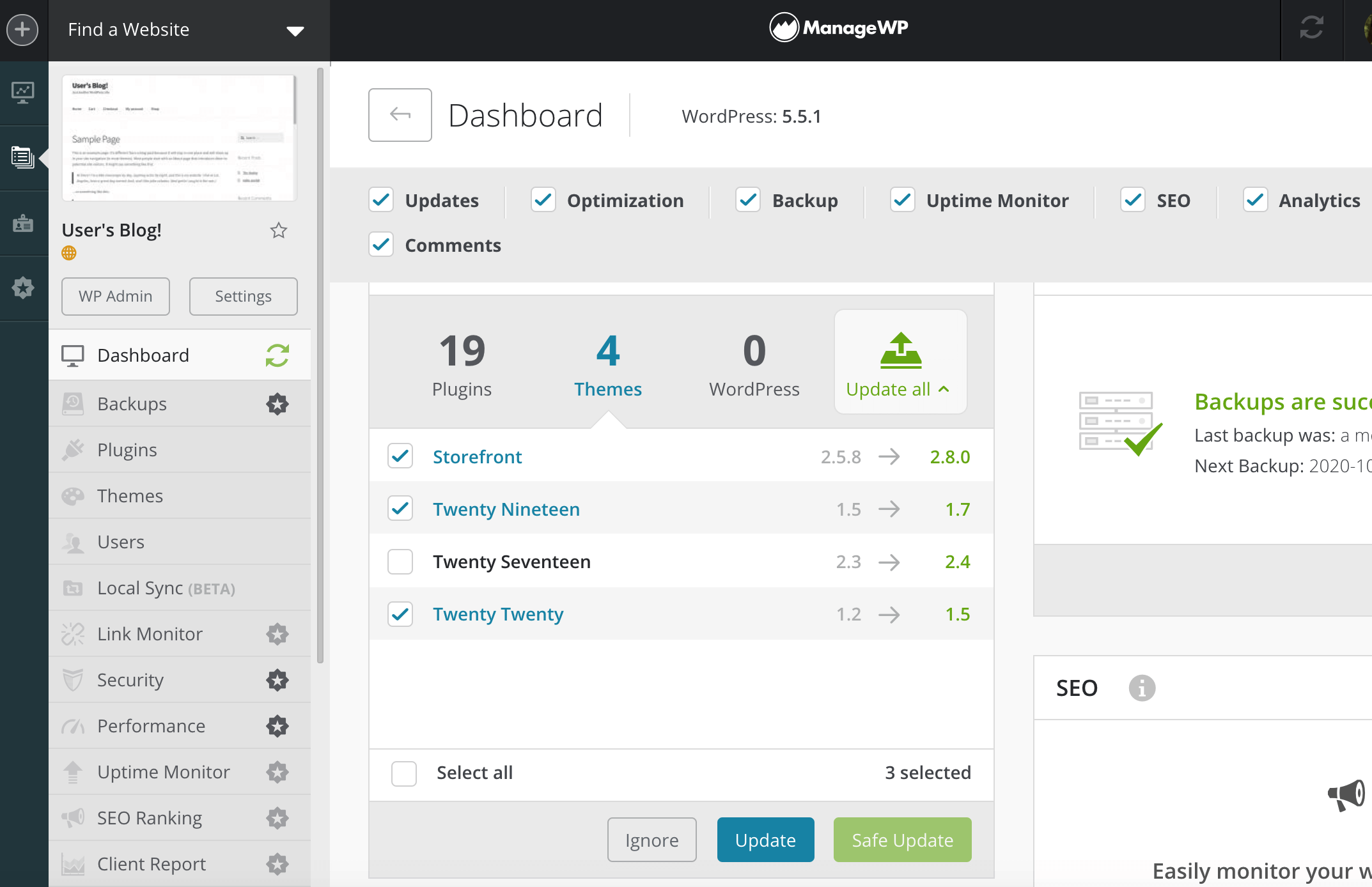The height and width of the screenshot is (887, 1372).
Task: Click the WP Admin button
Action: (116, 297)
